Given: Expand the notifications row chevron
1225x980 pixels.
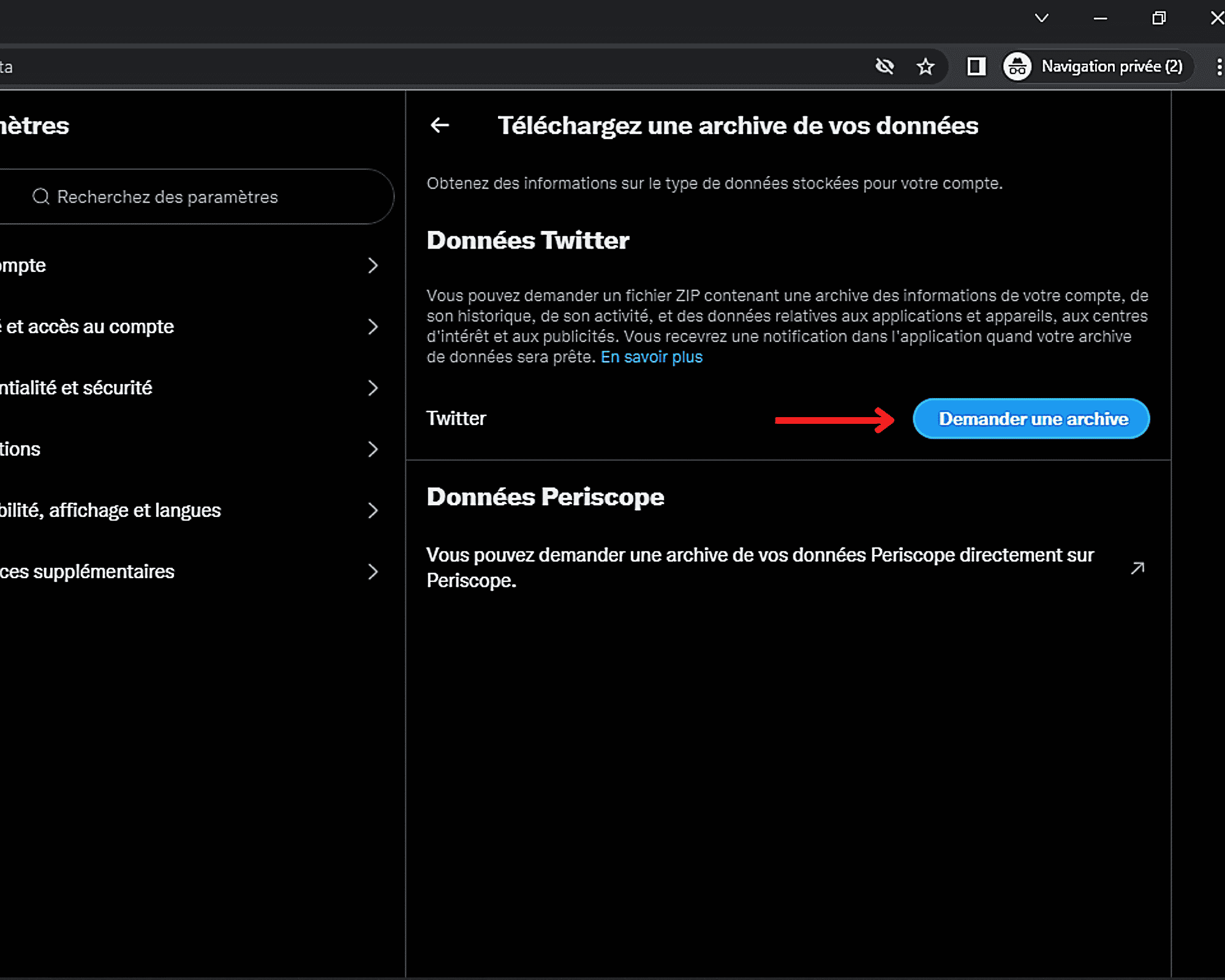Looking at the screenshot, I should point(372,449).
